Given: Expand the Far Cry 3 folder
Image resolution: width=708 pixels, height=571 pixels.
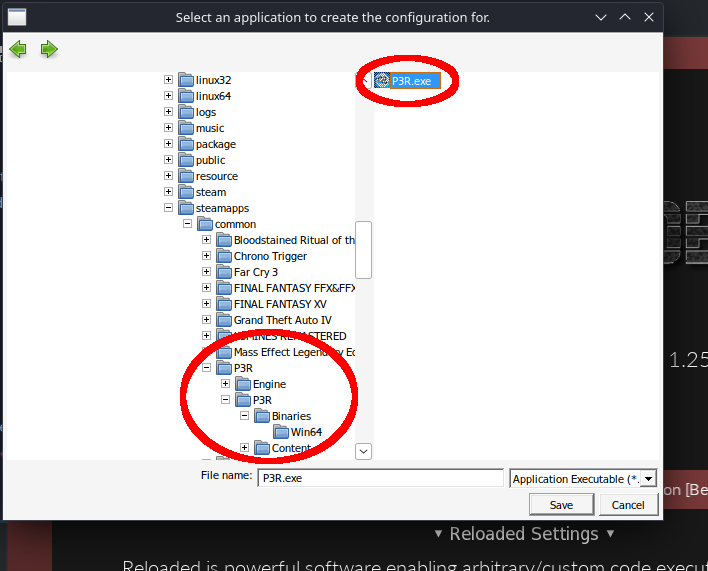Looking at the screenshot, I should (x=206, y=271).
